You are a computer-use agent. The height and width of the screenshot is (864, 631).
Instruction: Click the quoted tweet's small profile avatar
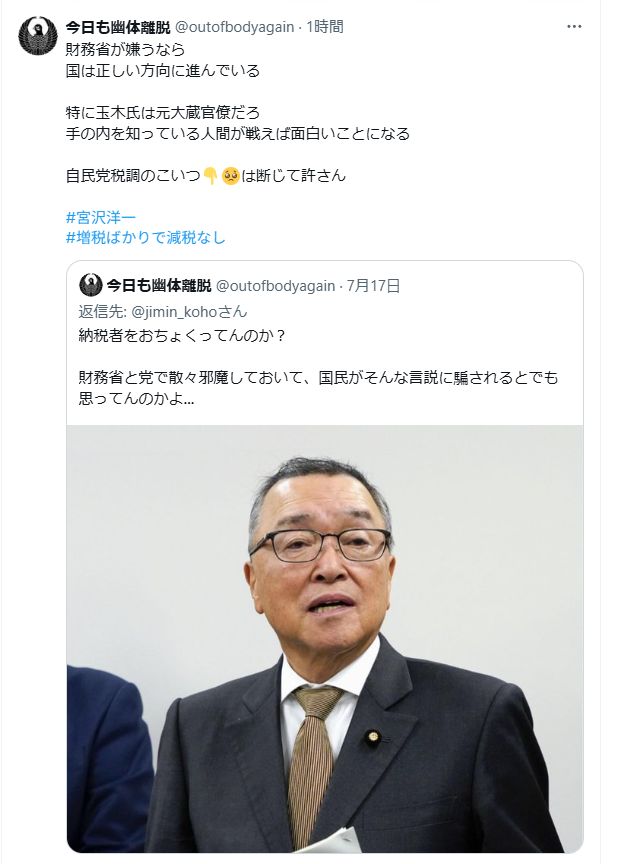[x=90, y=285]
